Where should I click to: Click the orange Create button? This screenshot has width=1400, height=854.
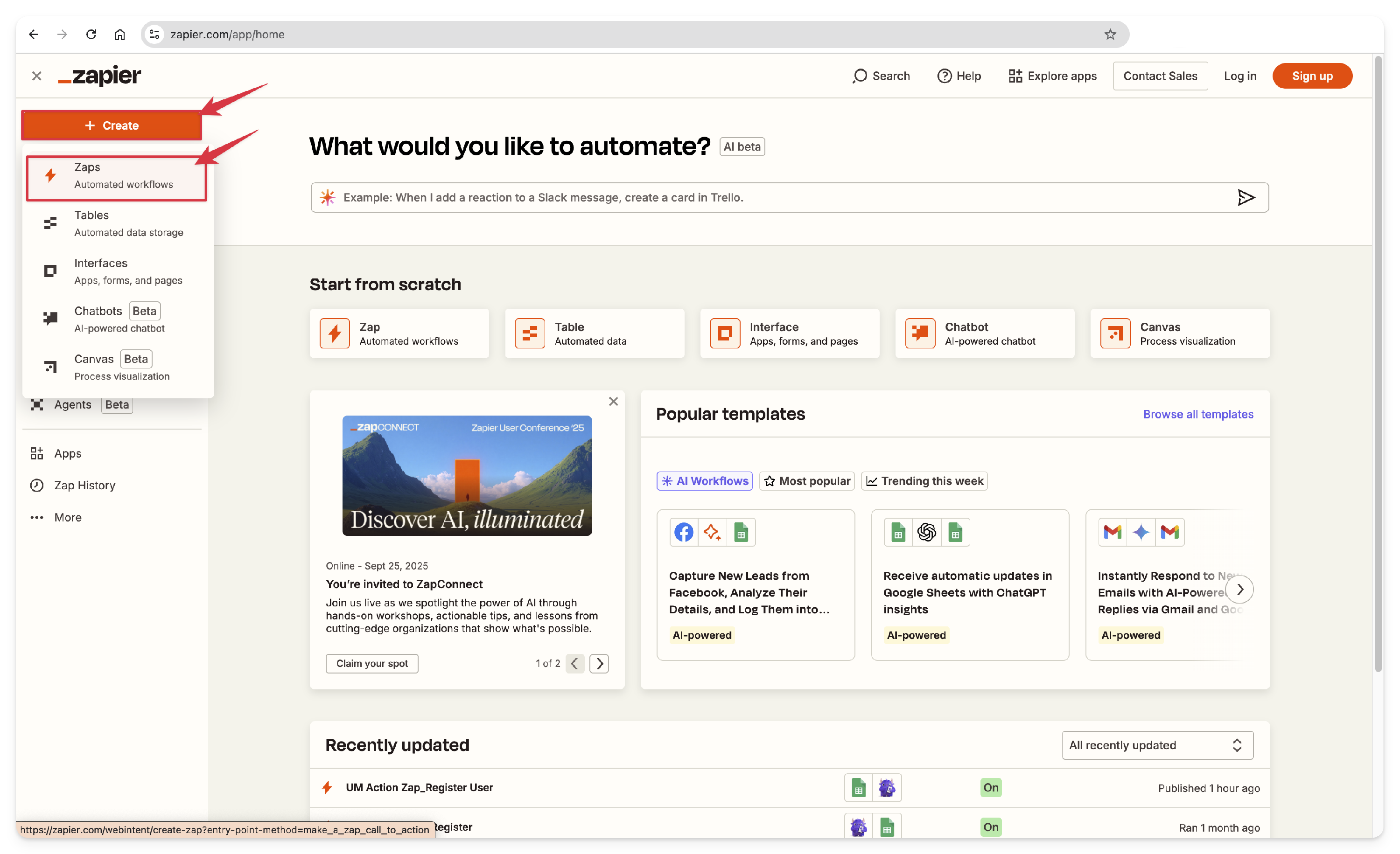(112, 125)
